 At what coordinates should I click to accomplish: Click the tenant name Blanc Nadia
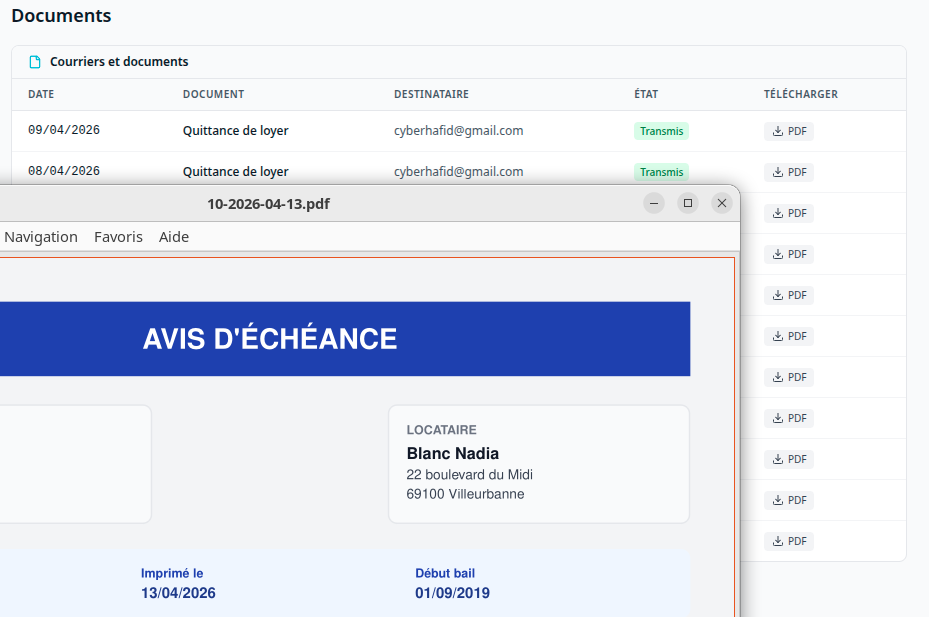453,453
